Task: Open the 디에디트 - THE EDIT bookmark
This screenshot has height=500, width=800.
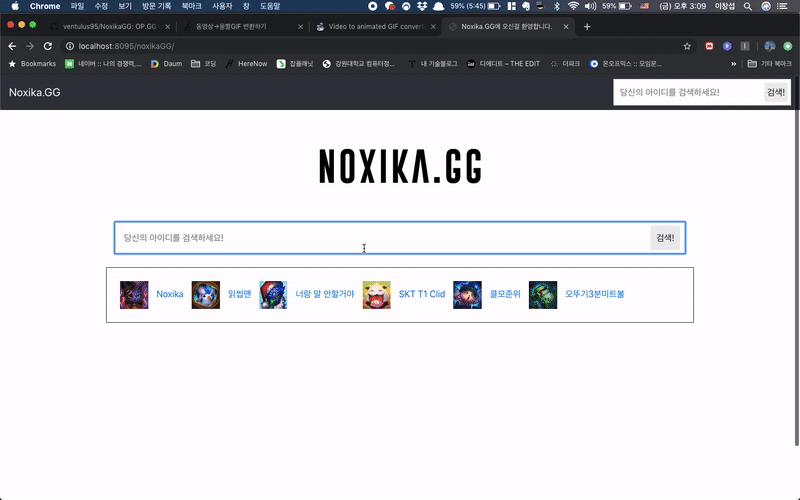Action: pyautogui.click(x=503, y=64)
